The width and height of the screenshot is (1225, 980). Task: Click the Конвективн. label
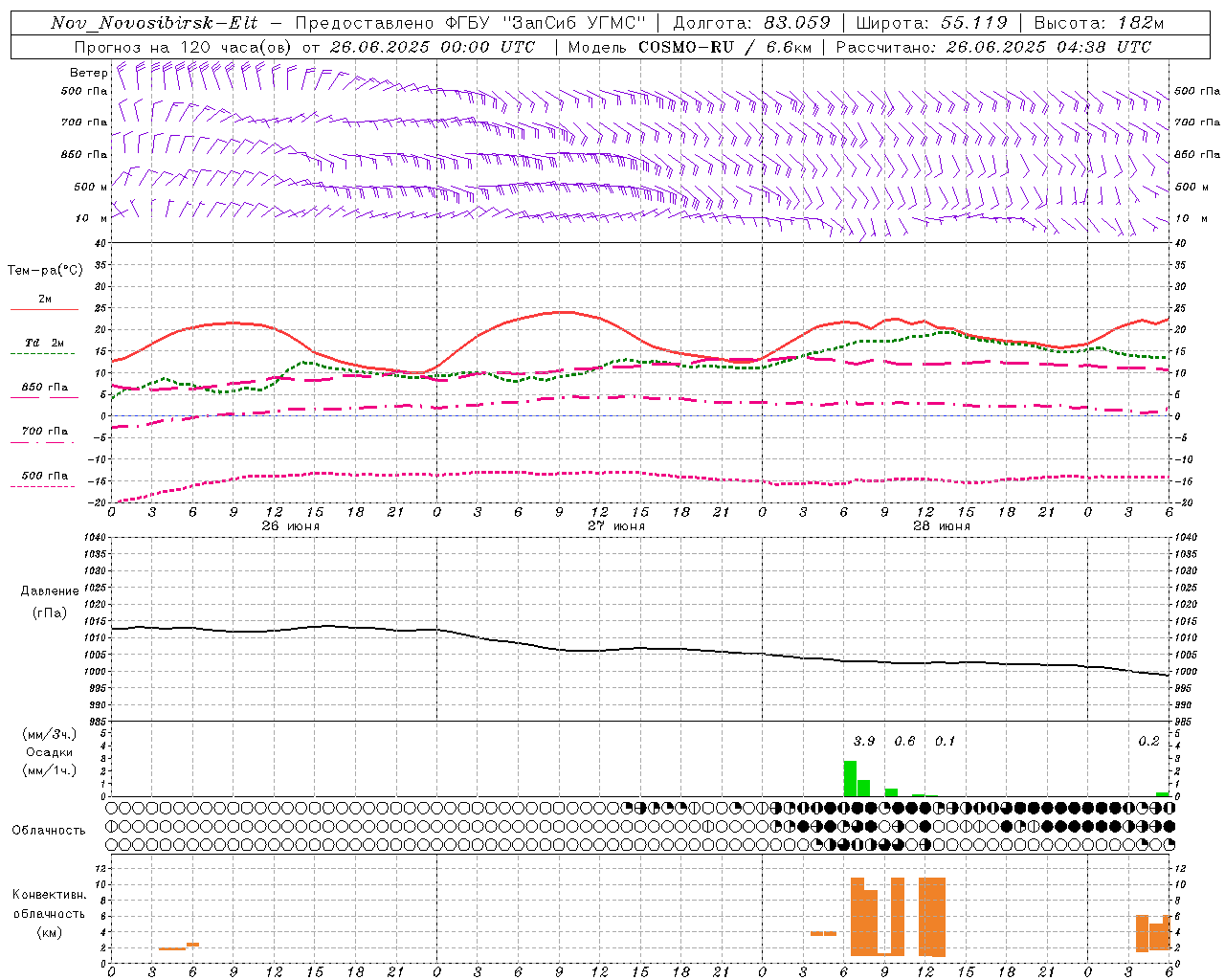pos(50,894)
